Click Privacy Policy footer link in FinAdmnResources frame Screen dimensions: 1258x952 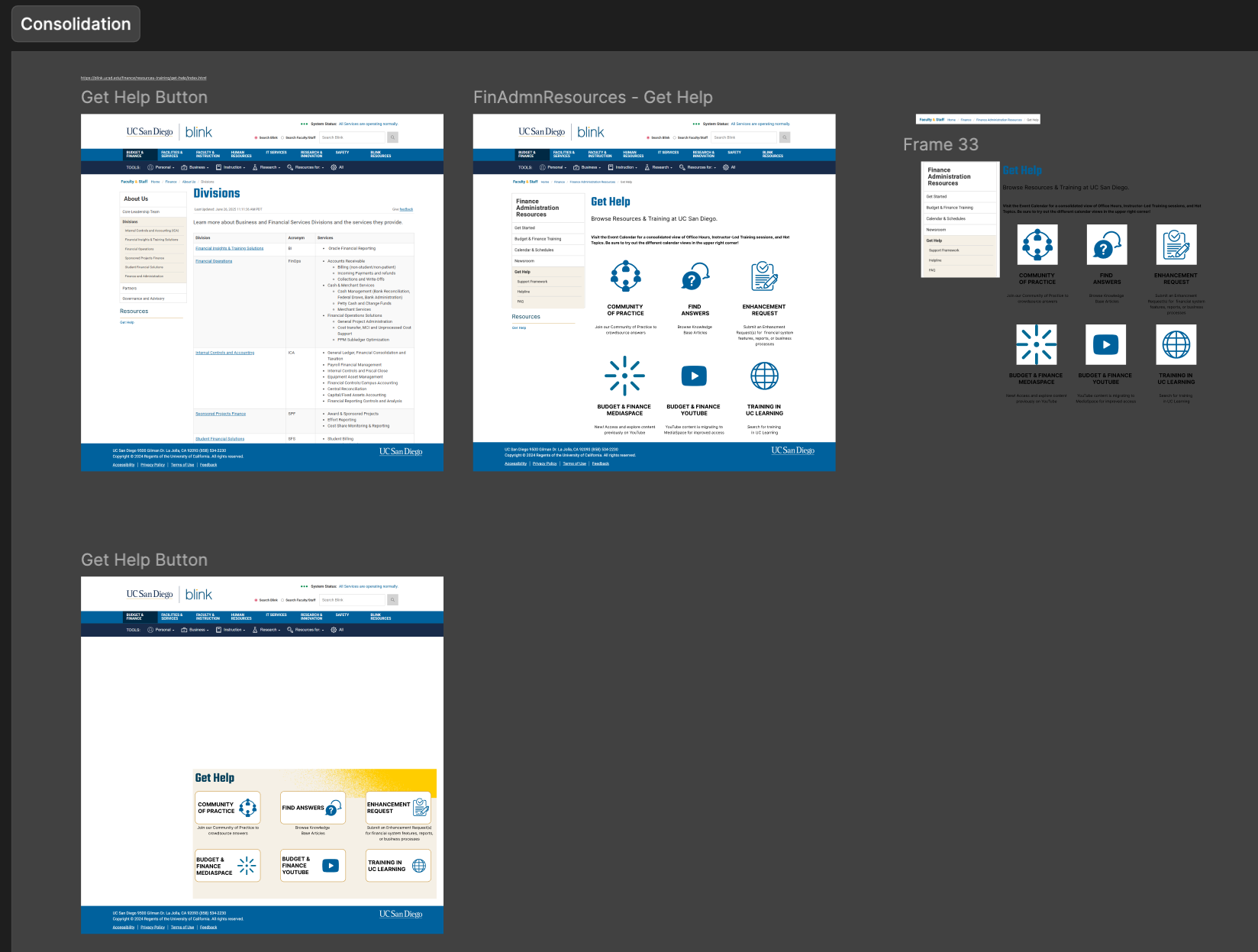(544, 463)
